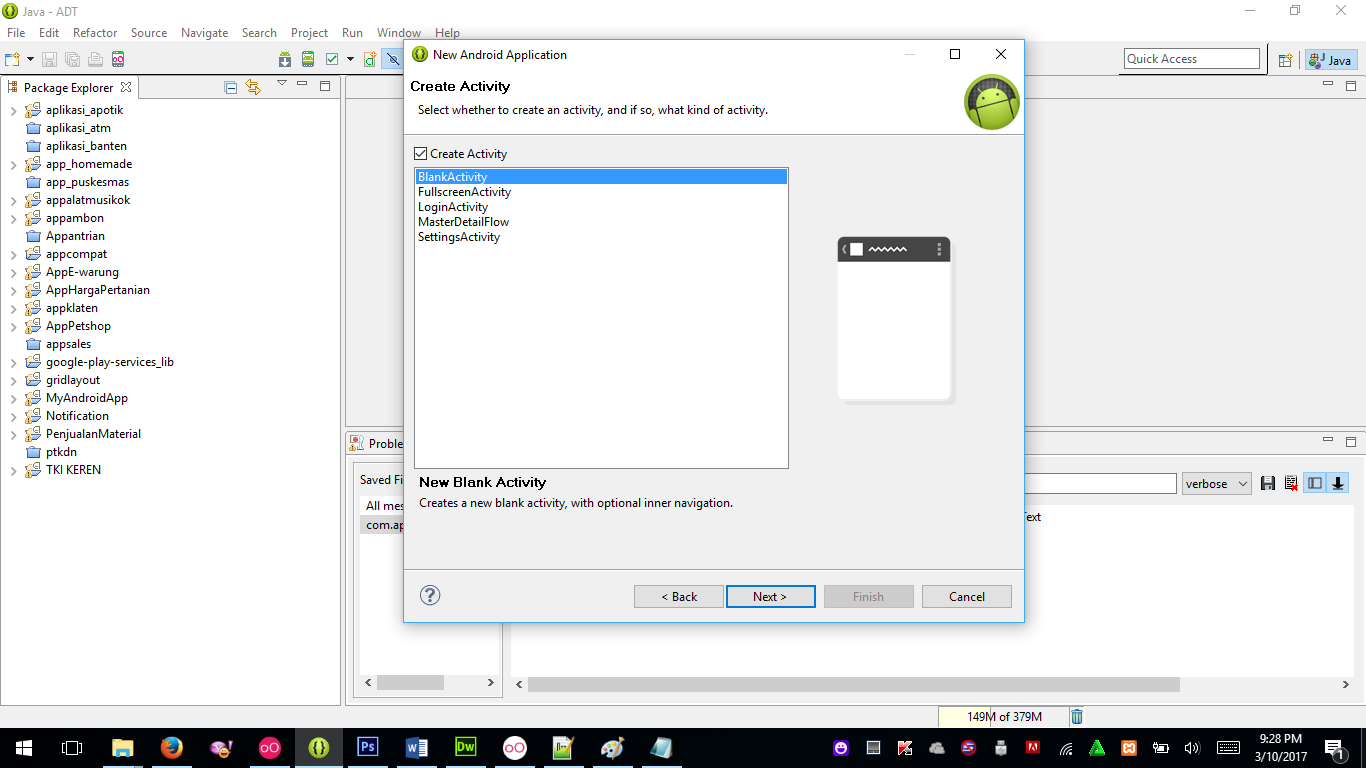The width and height of the screenshot is (1366, 768).
Task: Maximize the Package Explorer view
Action: (x=325, y=86)
